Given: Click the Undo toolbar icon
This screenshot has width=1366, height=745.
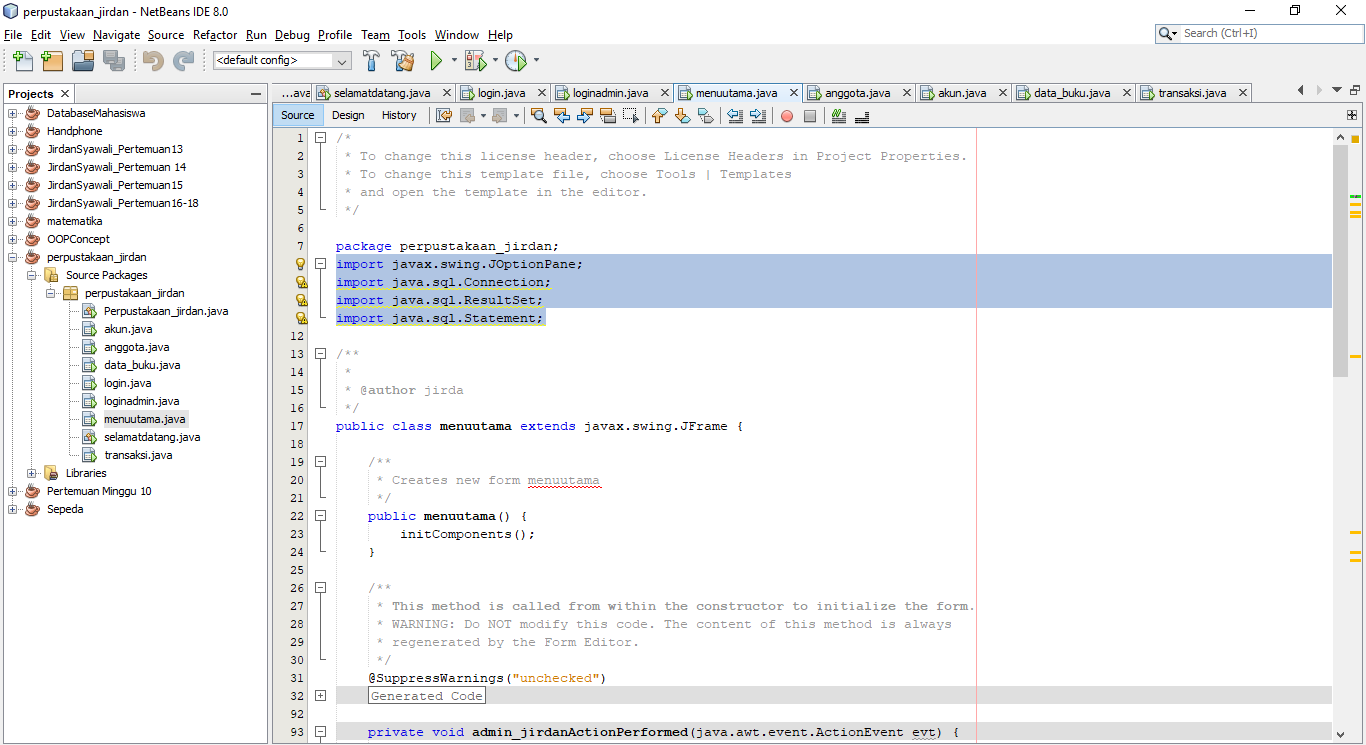Looking at the screenshot, I should 152,60.
